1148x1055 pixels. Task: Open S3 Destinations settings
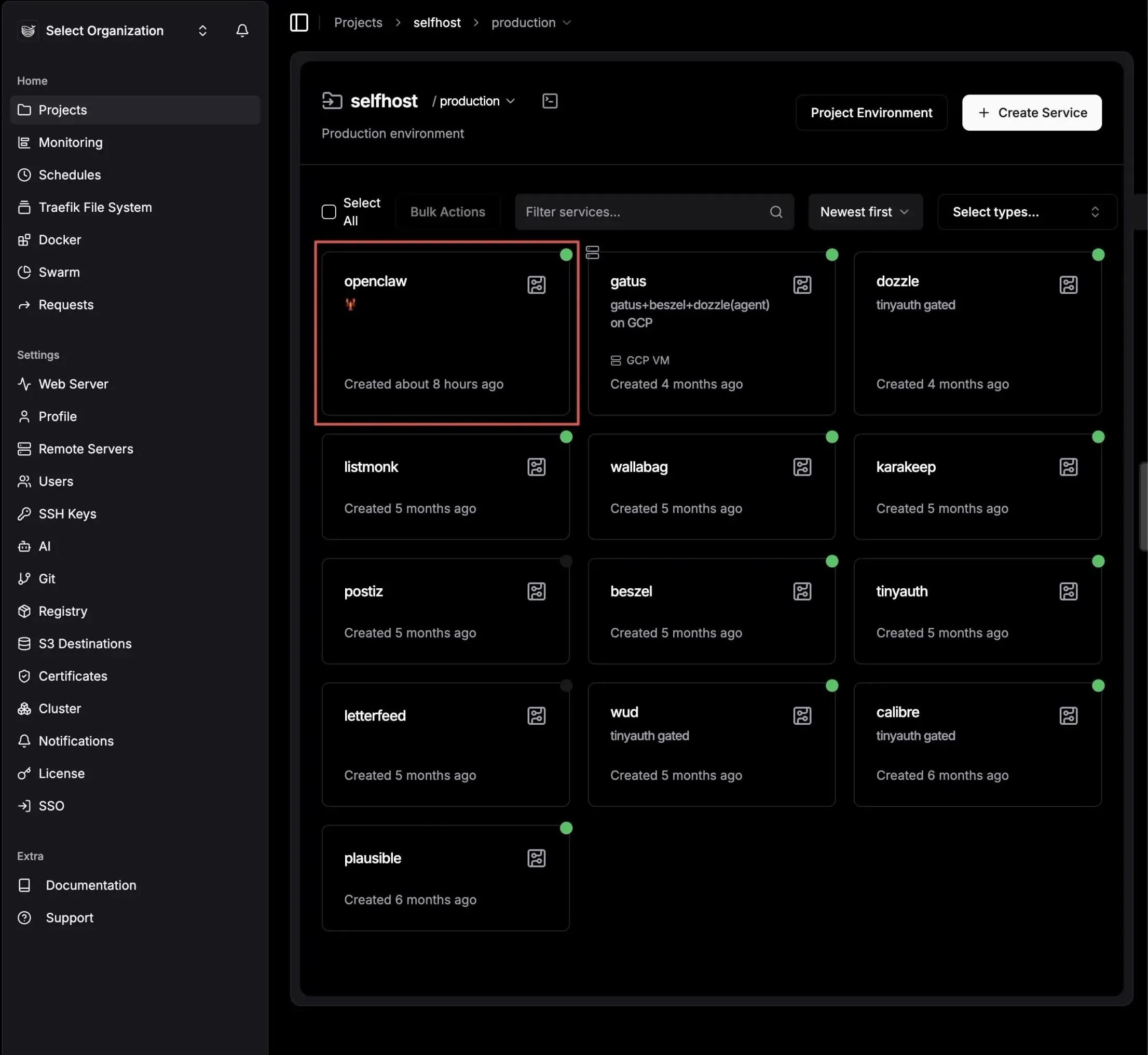click(x=85, y=643)
